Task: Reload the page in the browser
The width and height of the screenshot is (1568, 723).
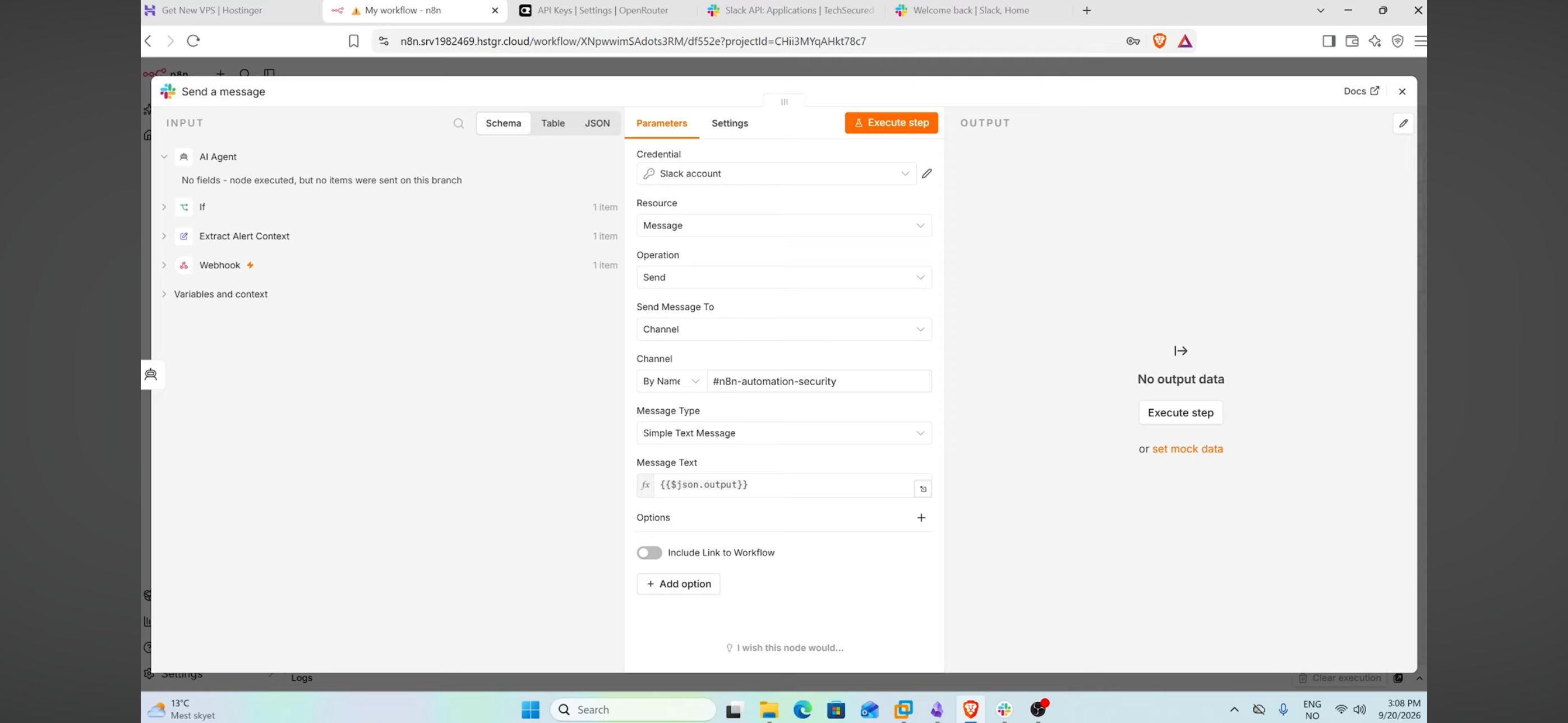Action: [x=193, y=41]
